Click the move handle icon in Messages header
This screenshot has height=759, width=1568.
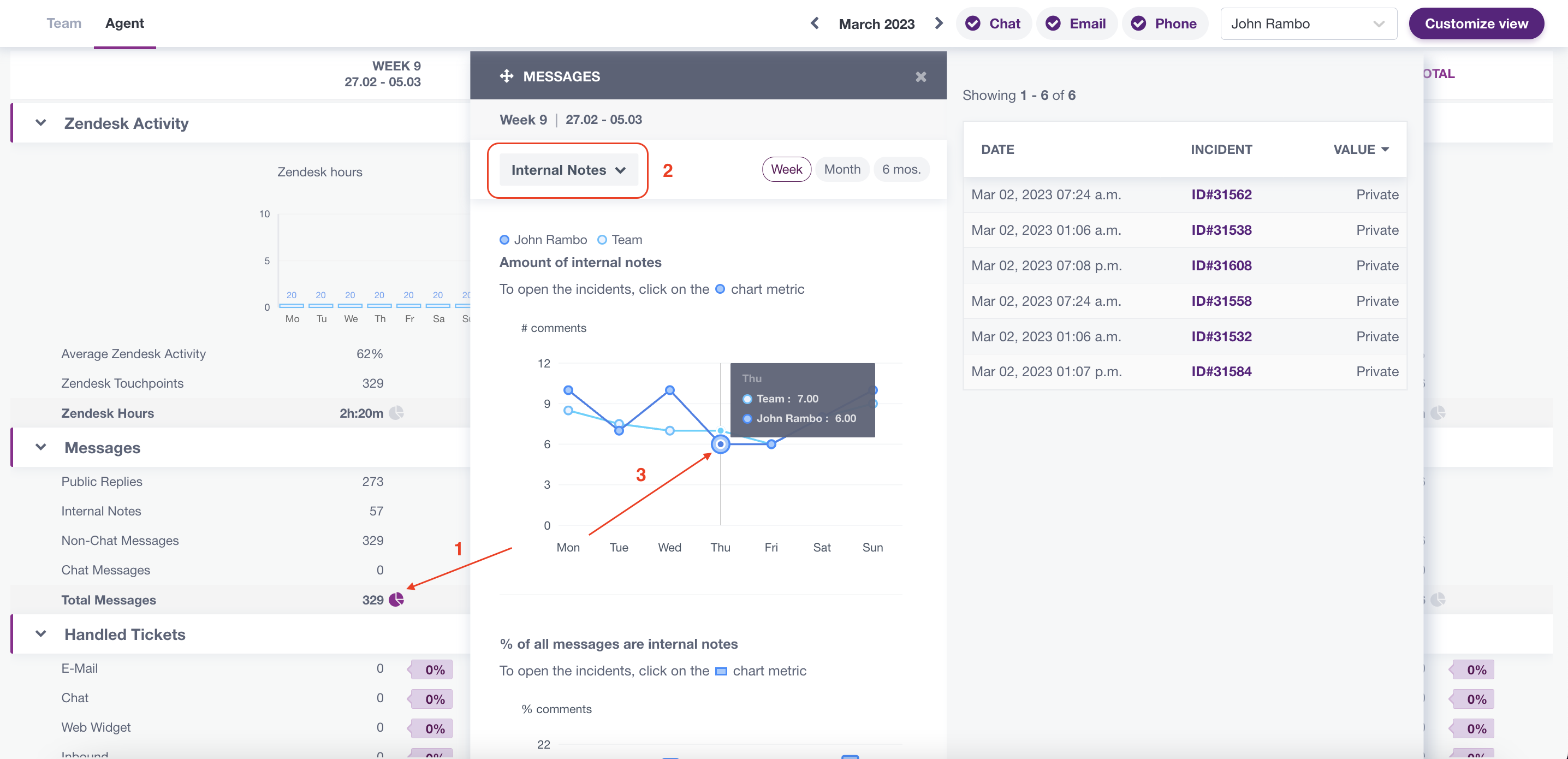(507, 76)
